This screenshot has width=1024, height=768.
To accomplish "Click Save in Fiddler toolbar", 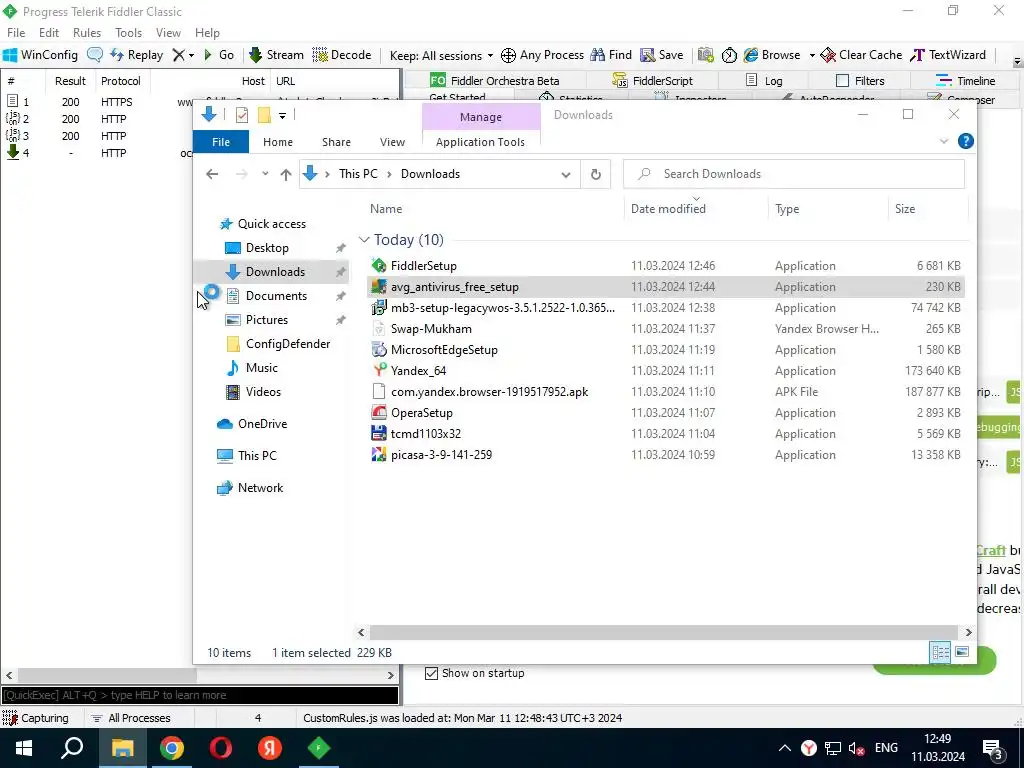I will pyautogui.click(x=662, y=55).
